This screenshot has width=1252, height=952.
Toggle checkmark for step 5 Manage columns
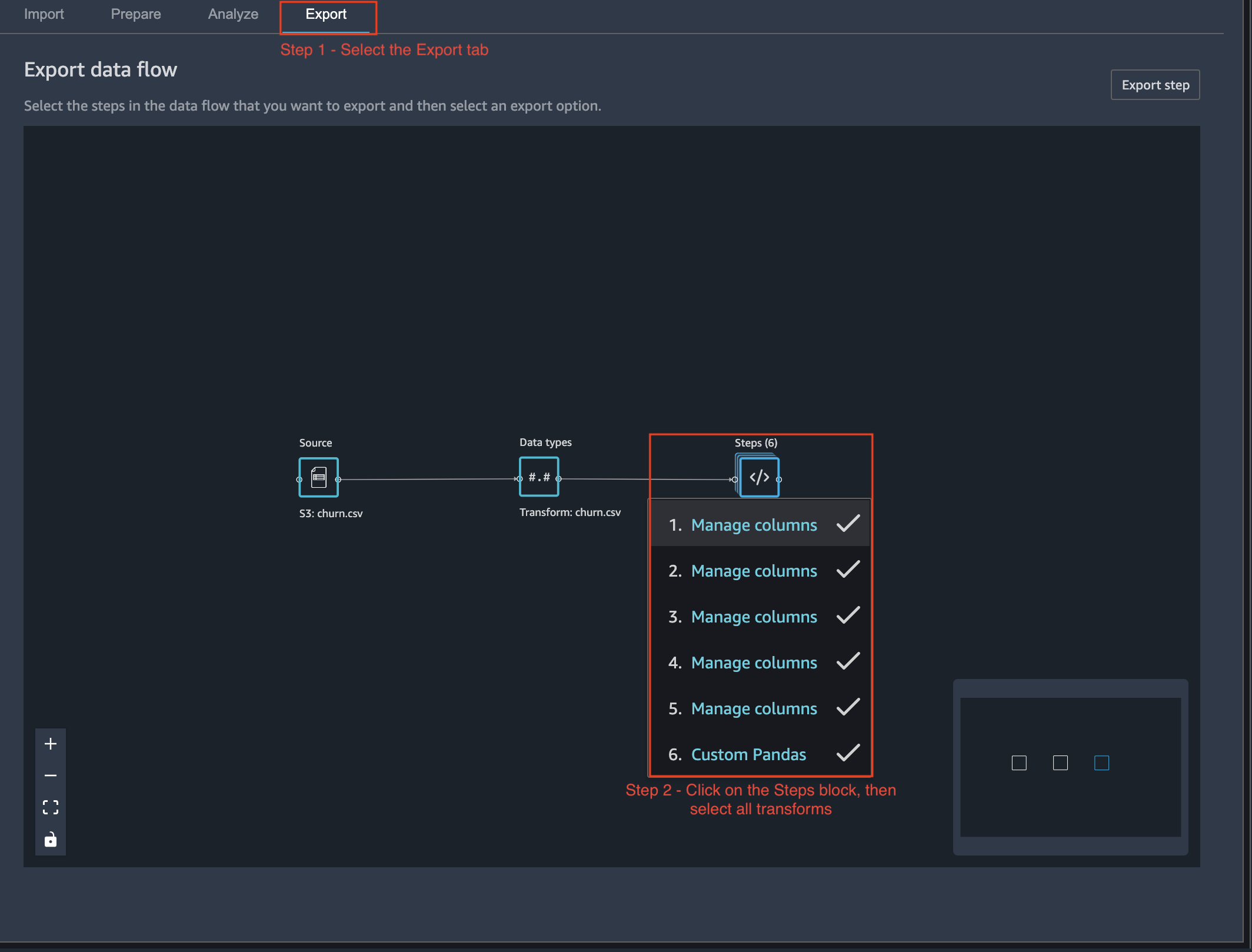848,707
